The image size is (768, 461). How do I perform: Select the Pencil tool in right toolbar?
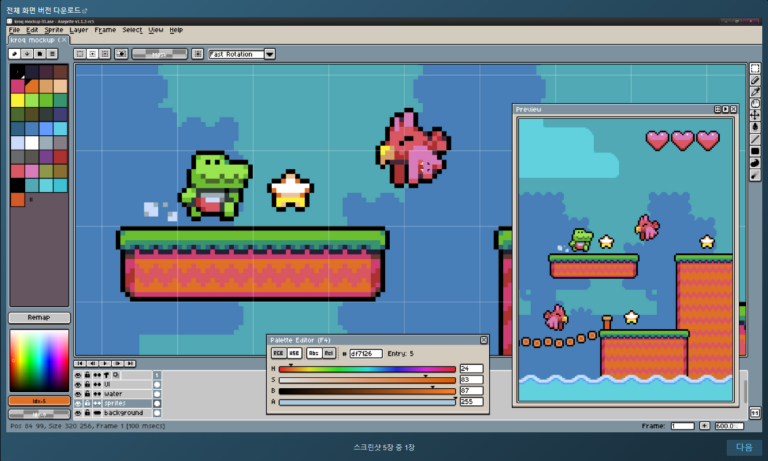(755, 80)
